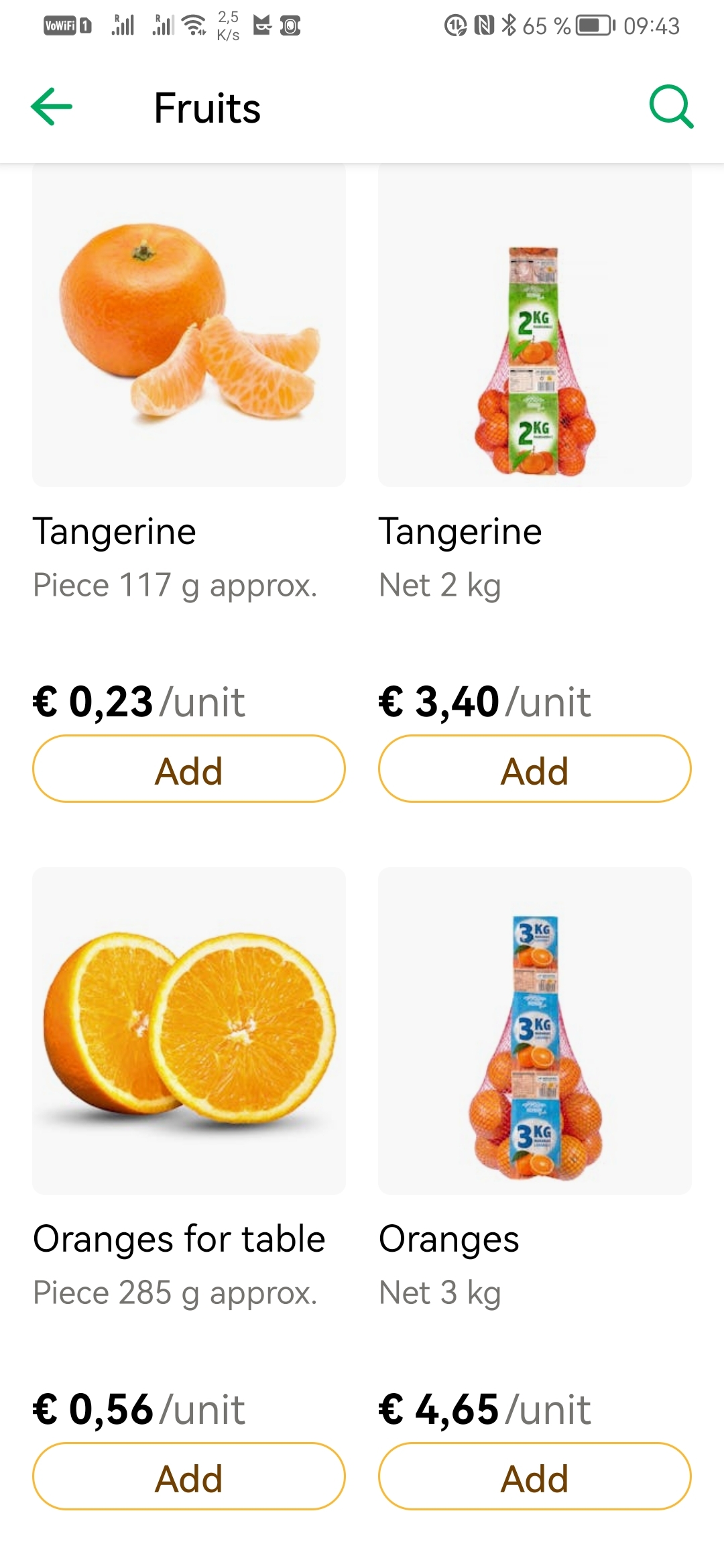The width and height of the screenshot is (724, 1568).
Task: Add Oranges for table to cart
Action: click(x=189, y=1477)
